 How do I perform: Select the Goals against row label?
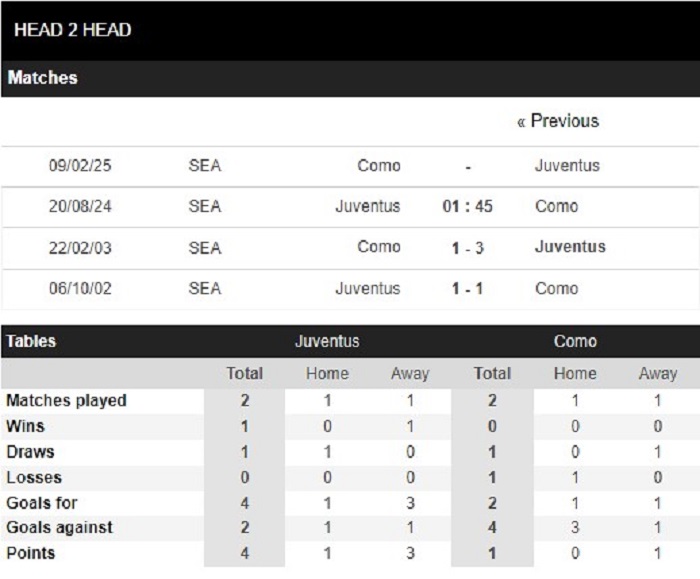59,528
